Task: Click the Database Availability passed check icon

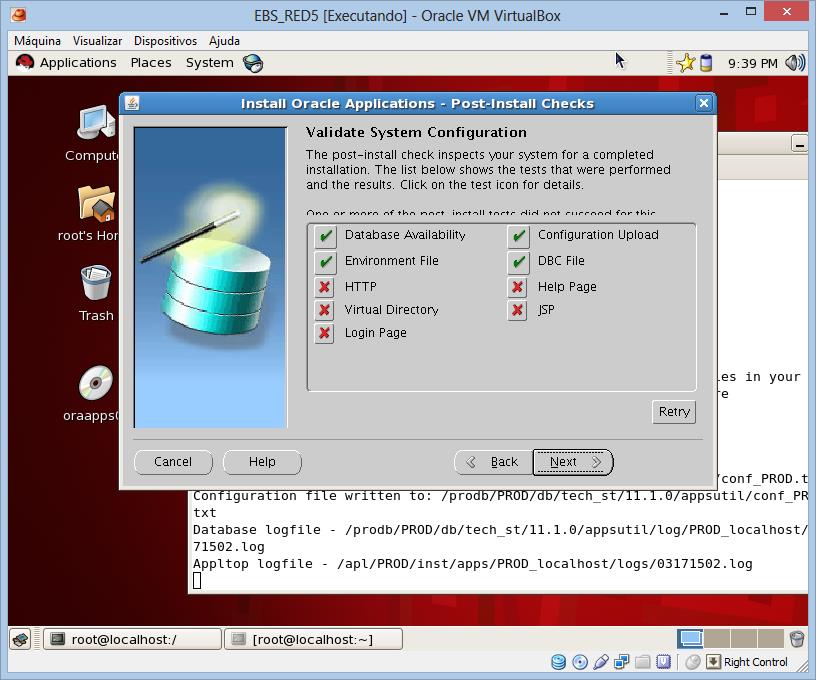Action: click(x=325, y=236)
